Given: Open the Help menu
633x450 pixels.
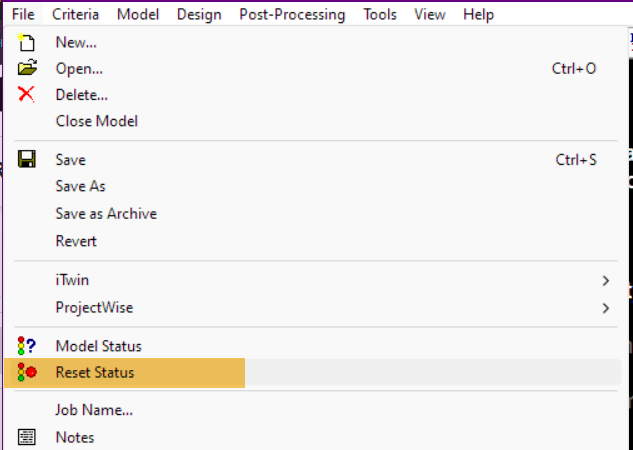Looking at the screenshot, I should tap(479, 15).
